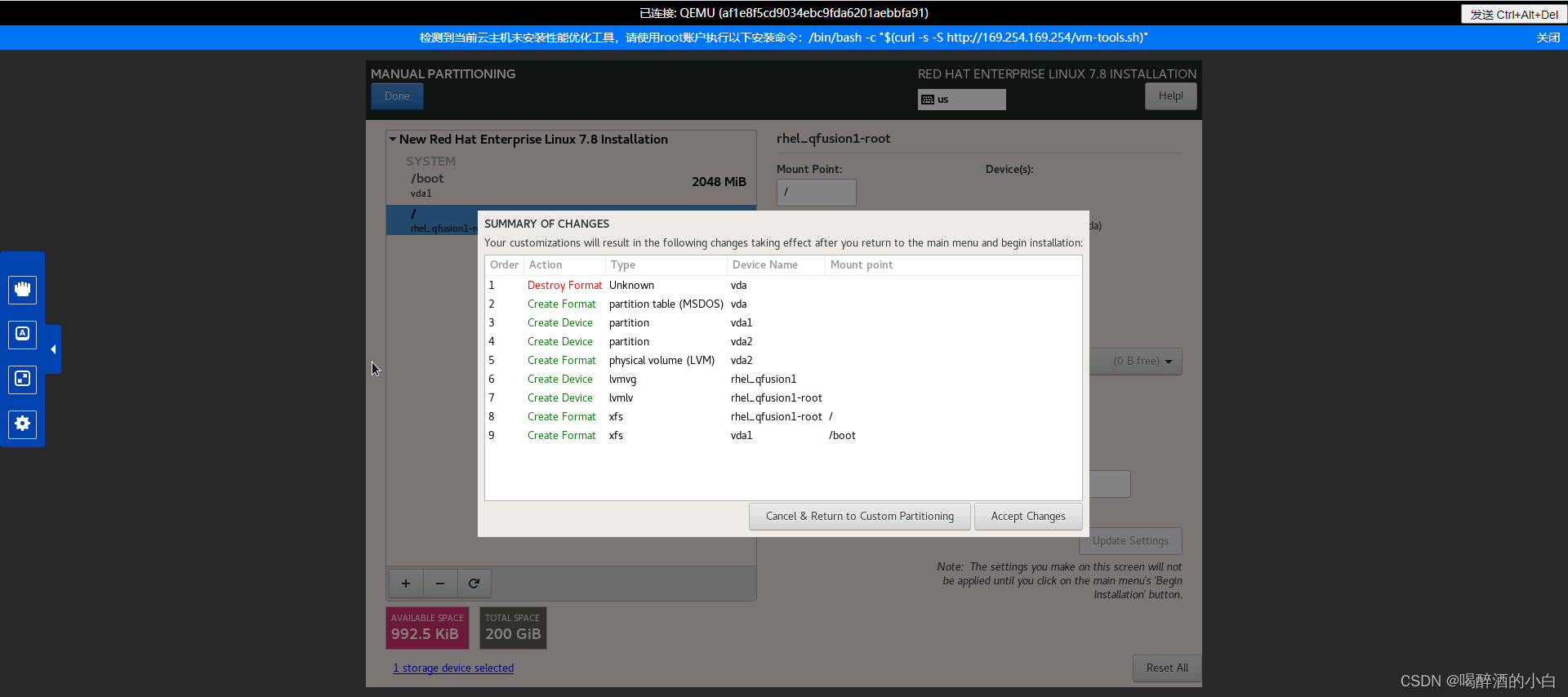
Task: Select Create Device row for vda1
Action: pos(783,323)
